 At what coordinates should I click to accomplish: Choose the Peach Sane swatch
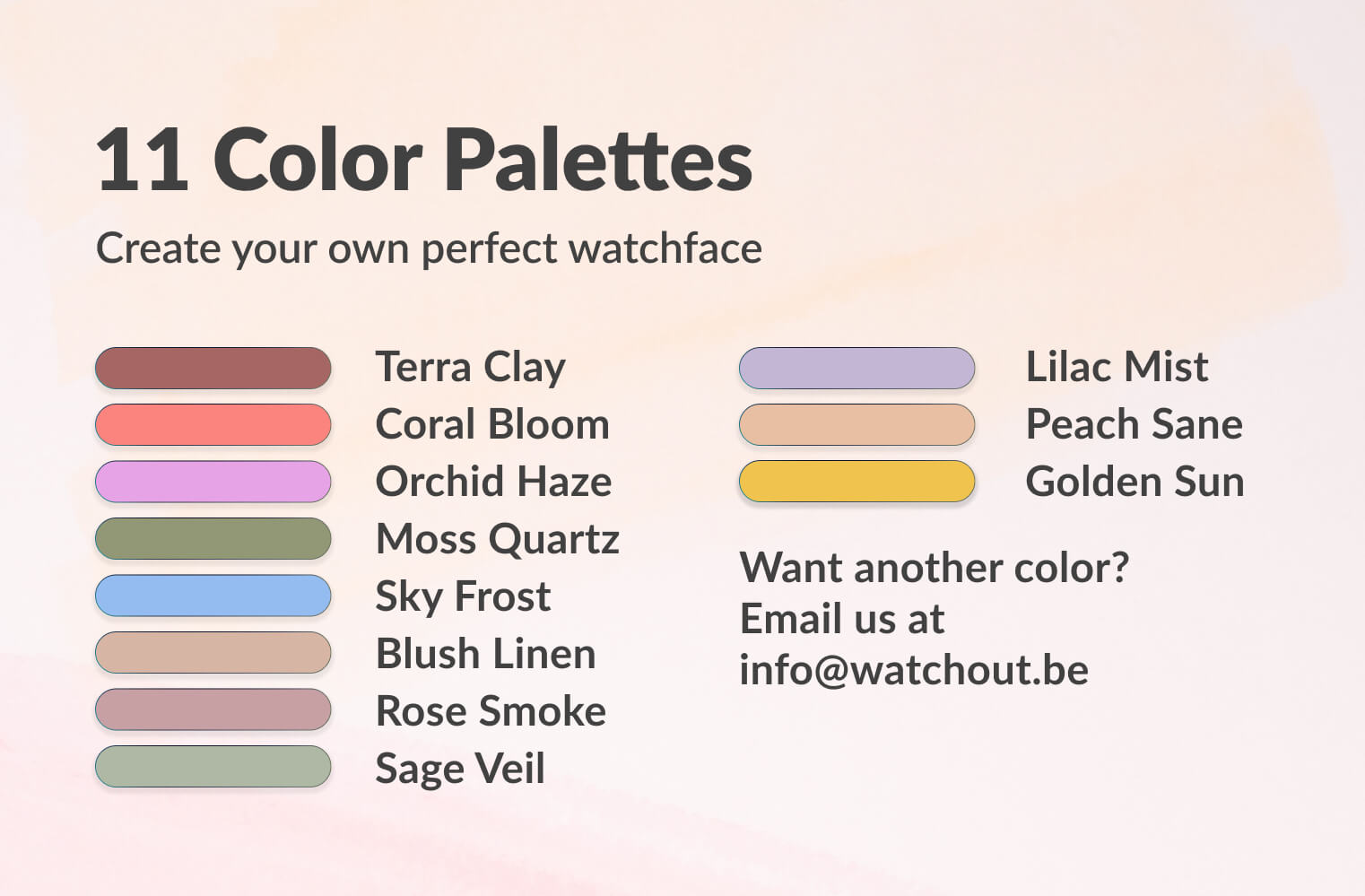click(x=856, y=424)
